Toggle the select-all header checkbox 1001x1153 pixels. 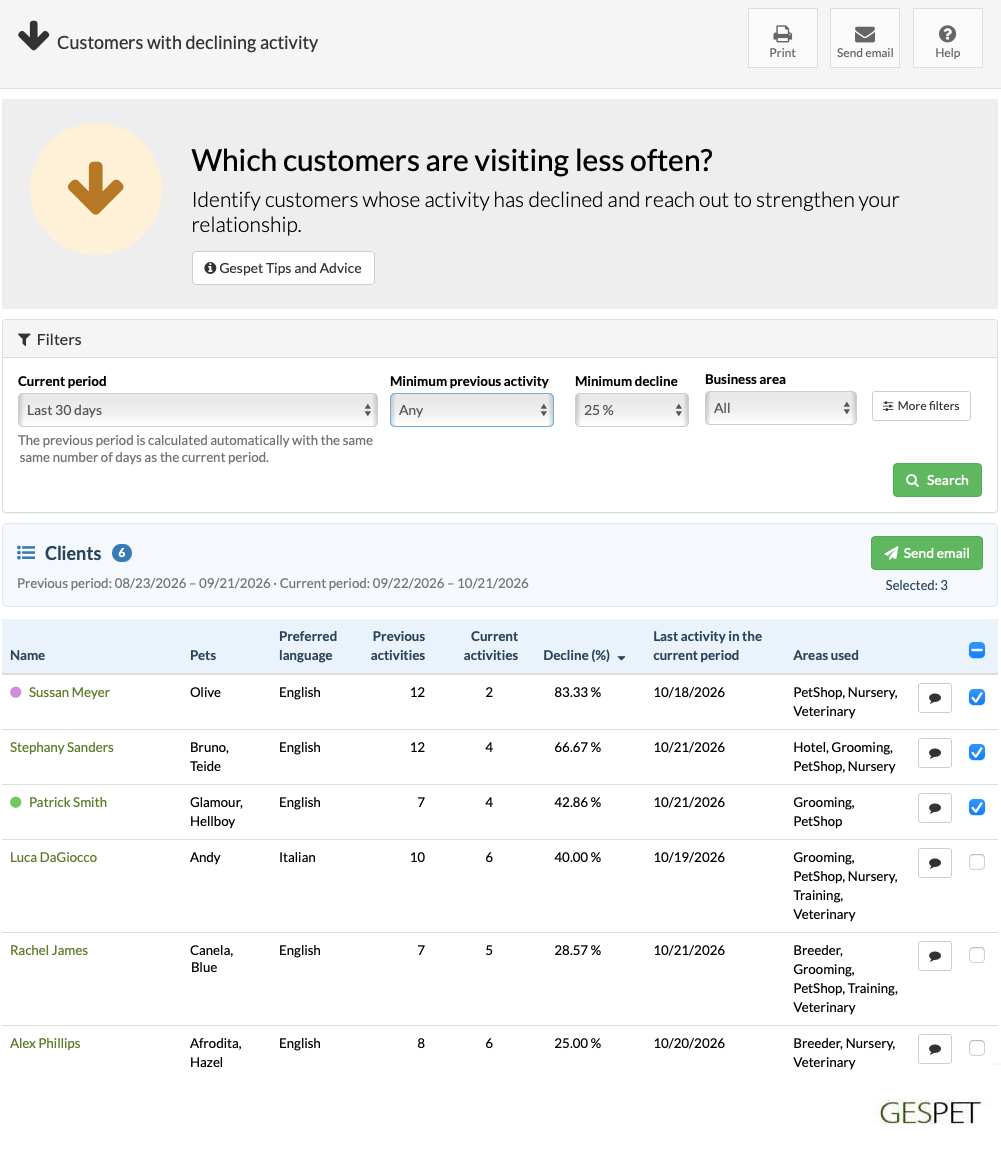[977, 650]
